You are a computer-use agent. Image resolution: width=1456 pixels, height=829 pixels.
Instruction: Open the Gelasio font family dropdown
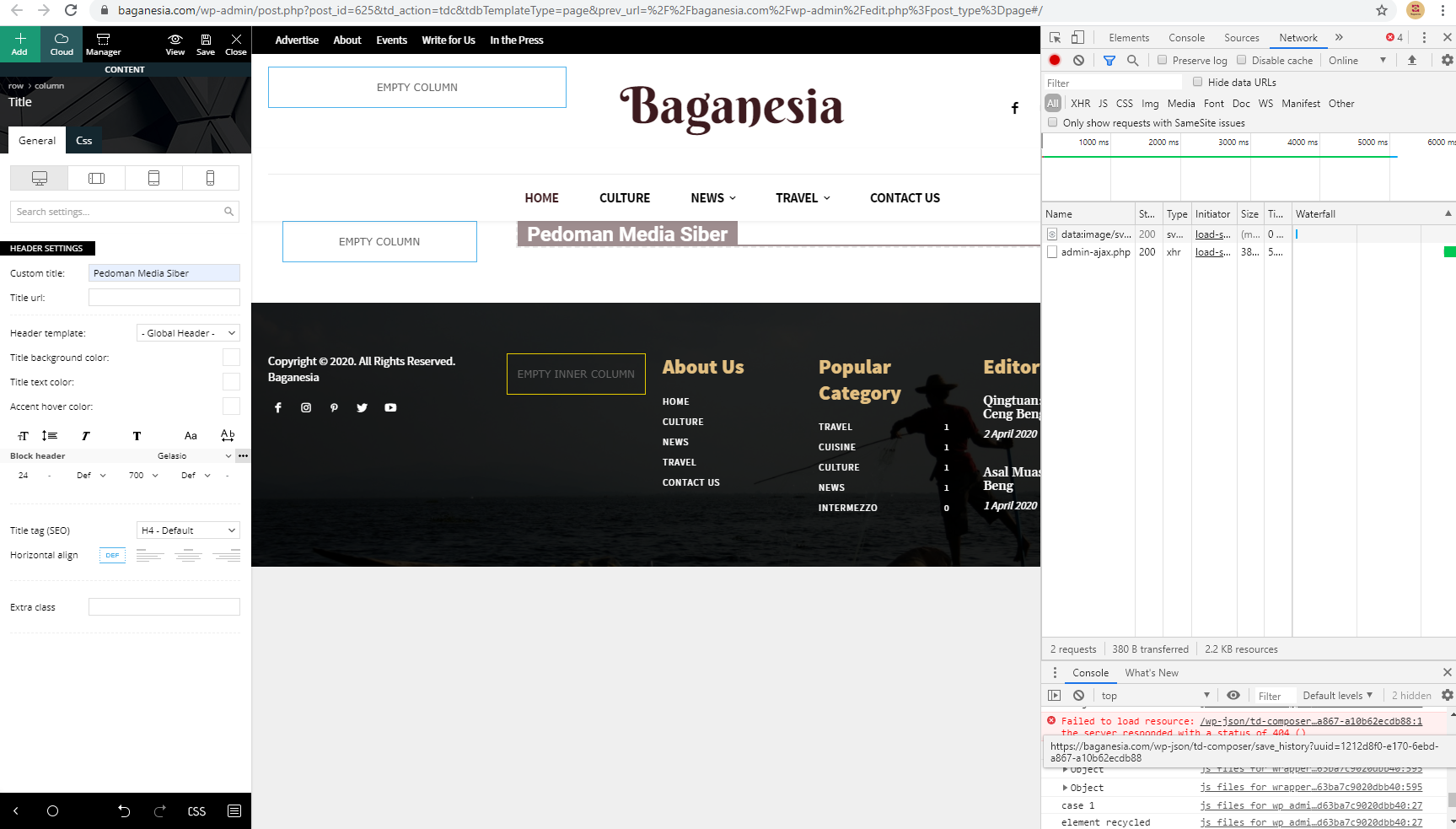195,456
